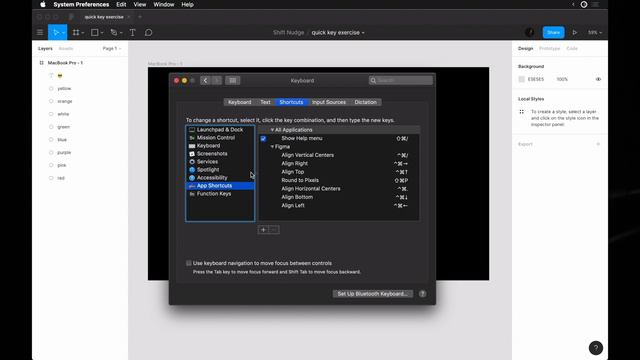Open the Figma help question mark button
Viewport: 640px width, 360px height.
tap(596, 348)
